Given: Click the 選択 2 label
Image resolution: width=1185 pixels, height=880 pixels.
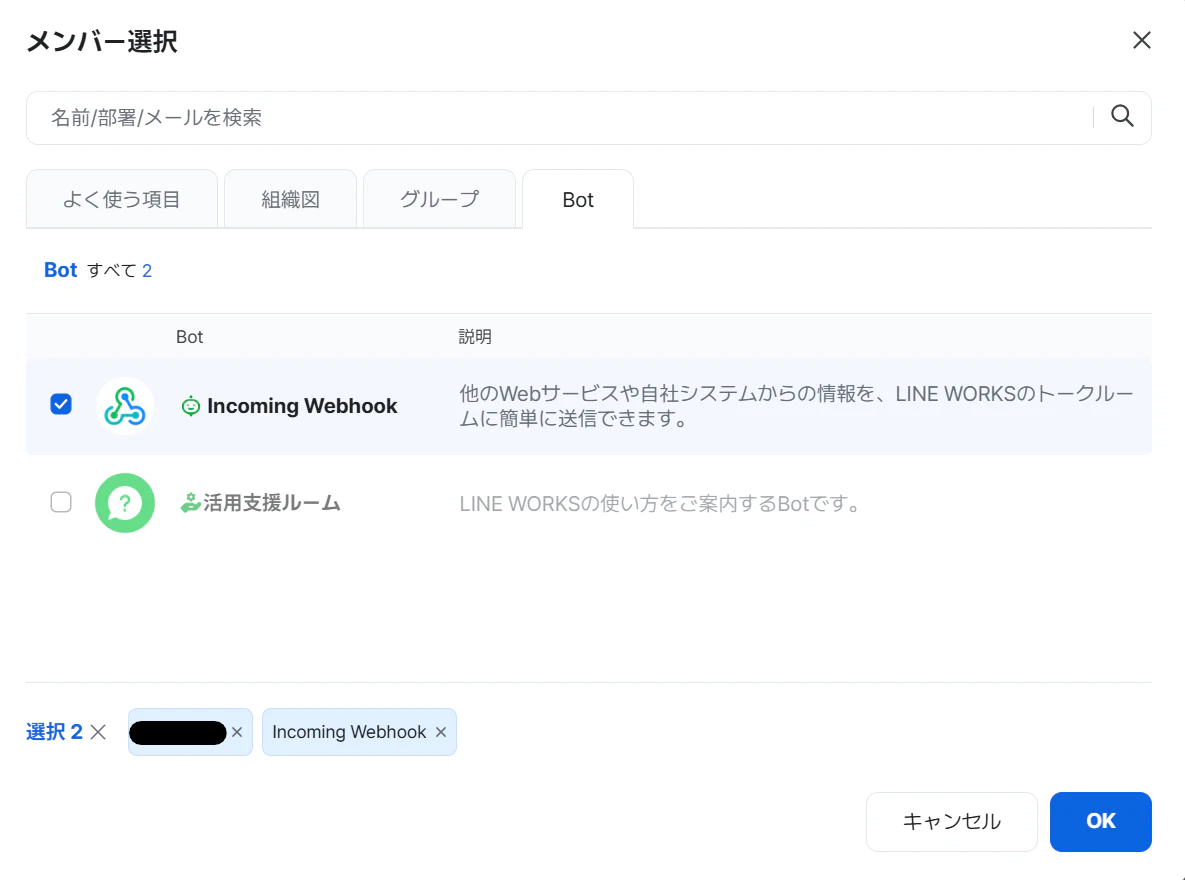Looking at the screenshot, I should (x=54, y=732).
